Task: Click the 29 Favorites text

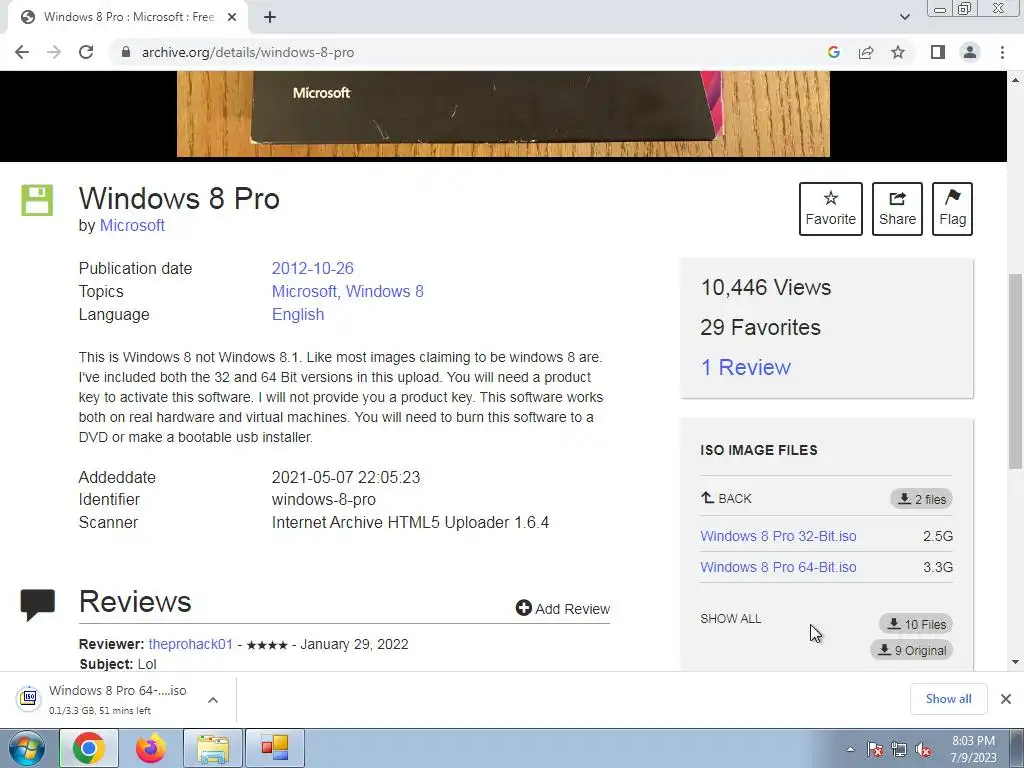Action: click(x=760, y=327)
